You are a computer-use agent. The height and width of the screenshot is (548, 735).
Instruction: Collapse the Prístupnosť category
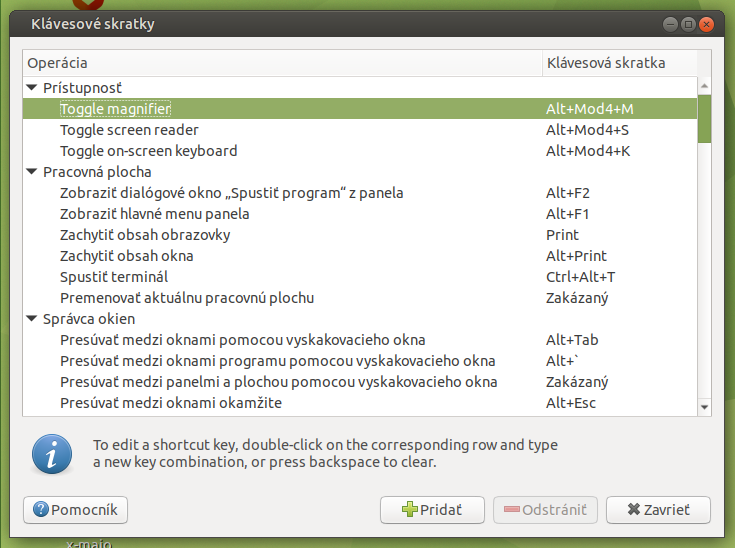click(x=32, y=88)
